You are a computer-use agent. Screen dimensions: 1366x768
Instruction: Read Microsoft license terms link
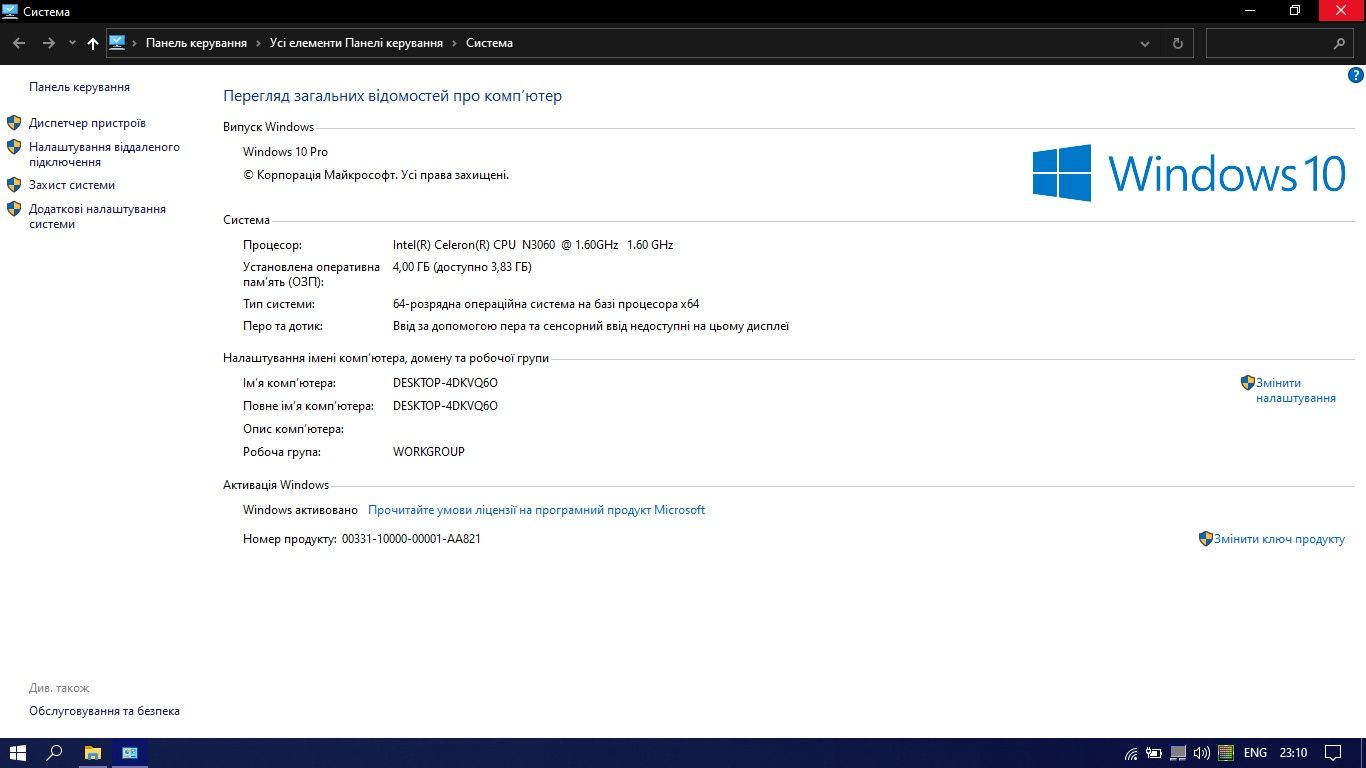537,510
